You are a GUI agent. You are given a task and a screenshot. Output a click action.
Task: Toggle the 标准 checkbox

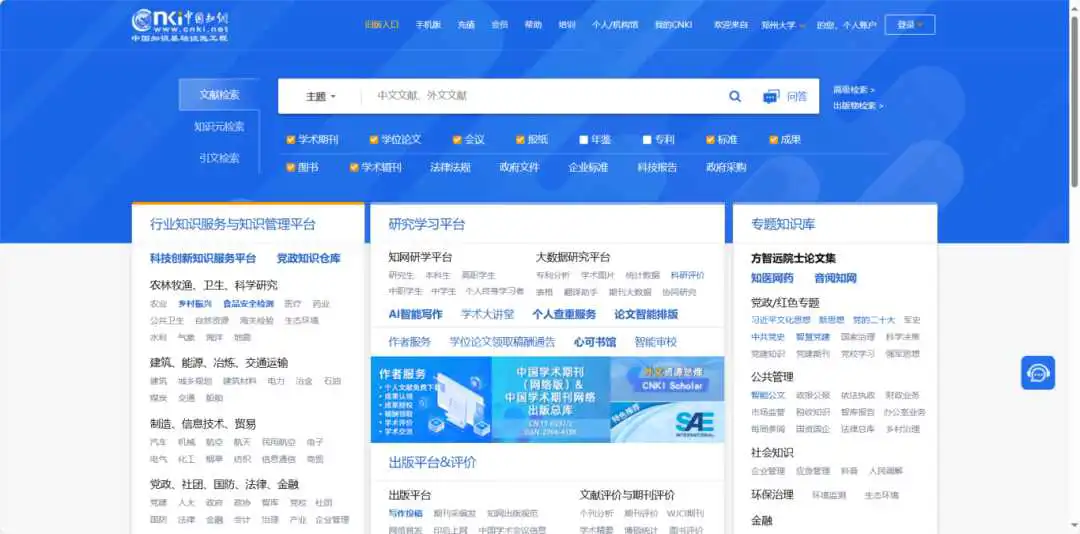710,140
